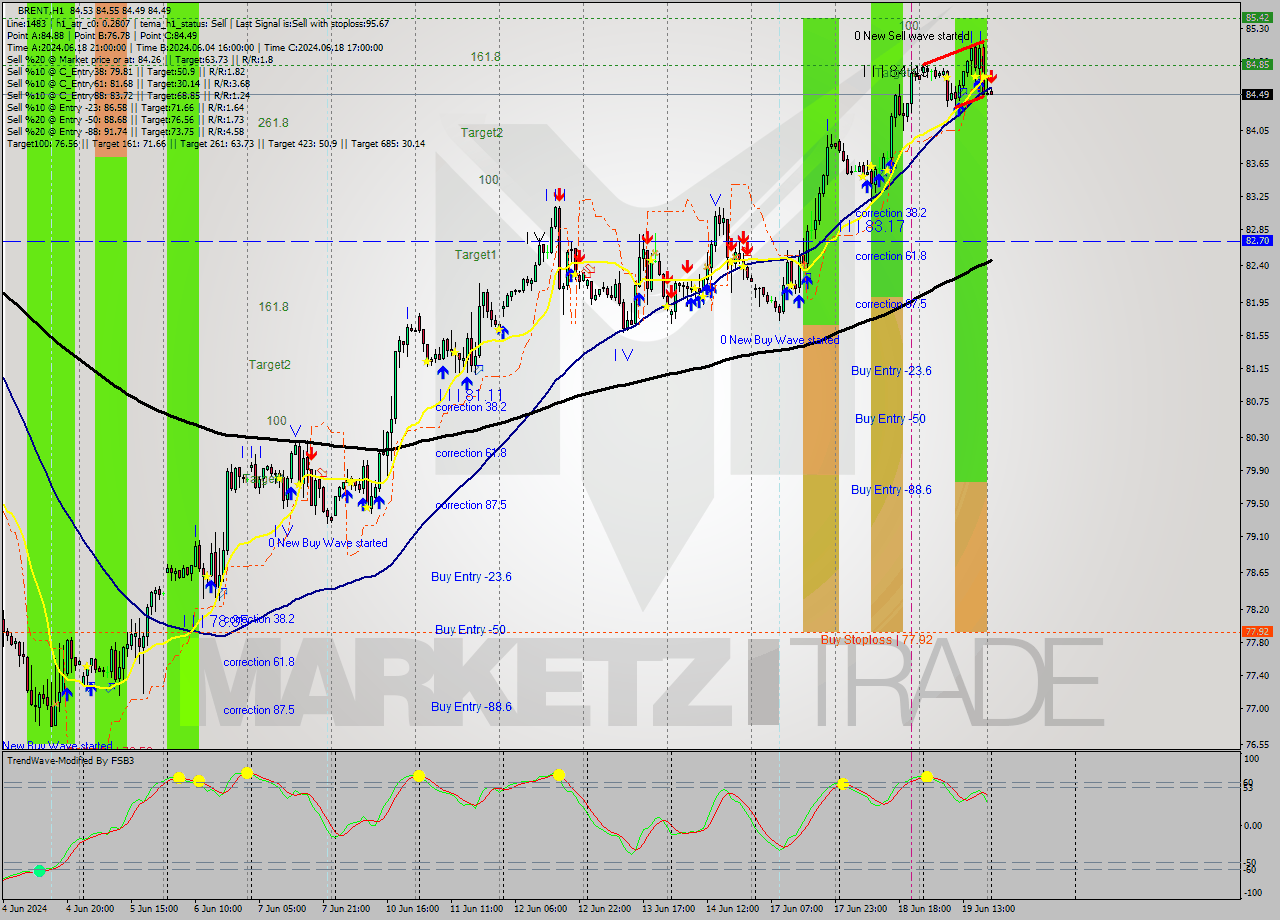Screen dimensions: 1280x920
Task: Click the dark 82.70 price level tag
Action: pyautogui.click(x=1256, y=241)
